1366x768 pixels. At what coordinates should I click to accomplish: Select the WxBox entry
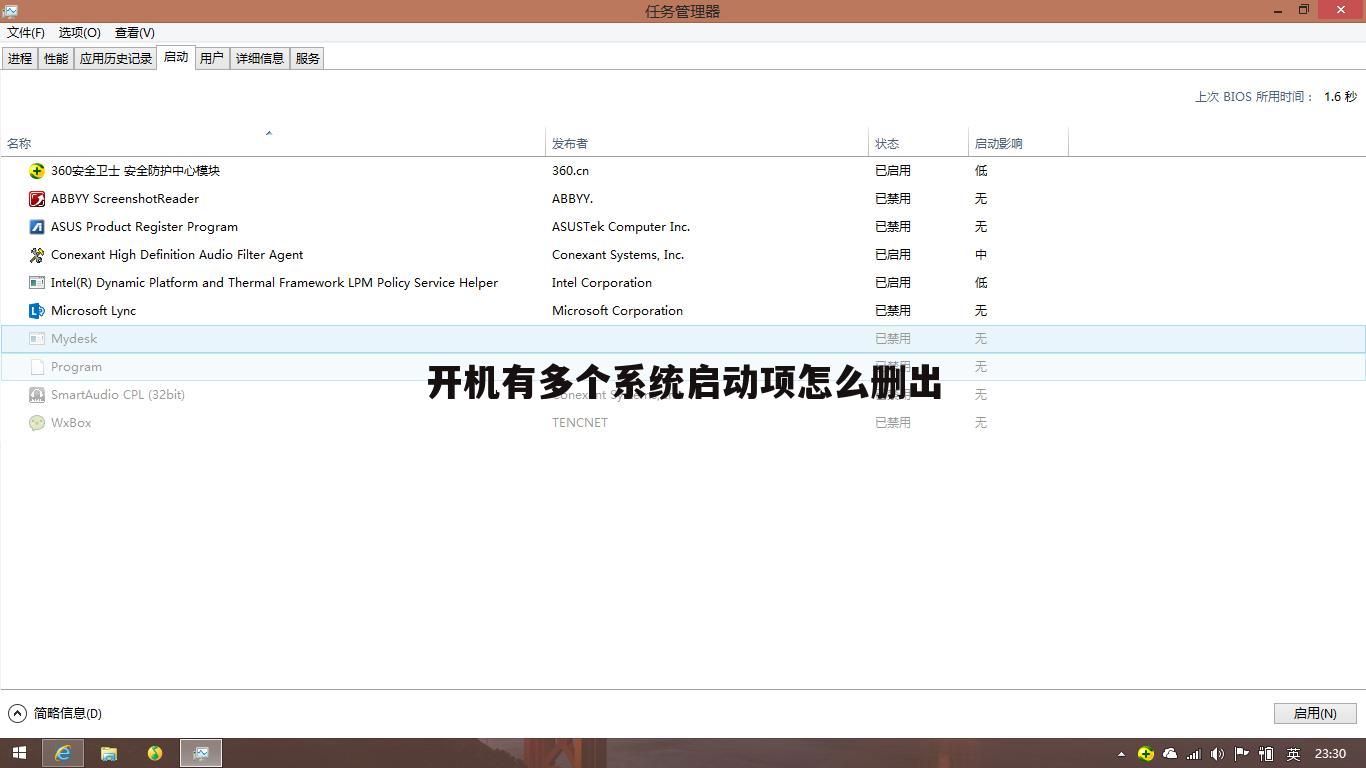[x=683, y=423]
